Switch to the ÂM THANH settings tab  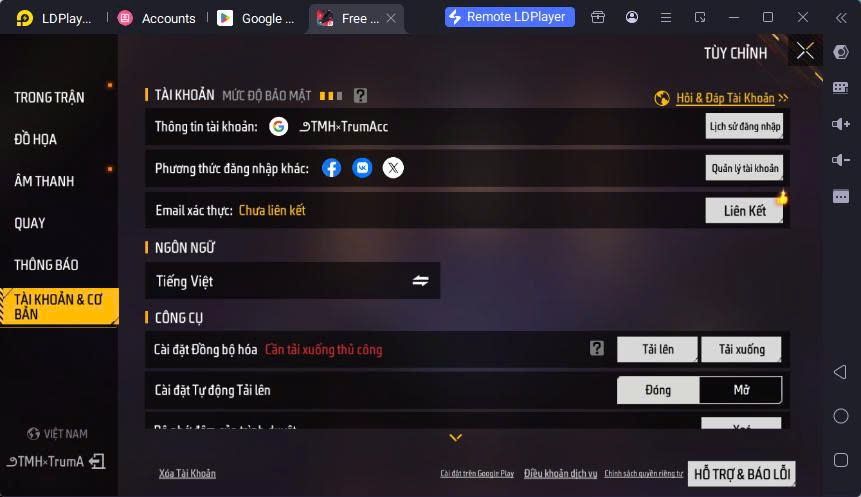coord(44,181)
